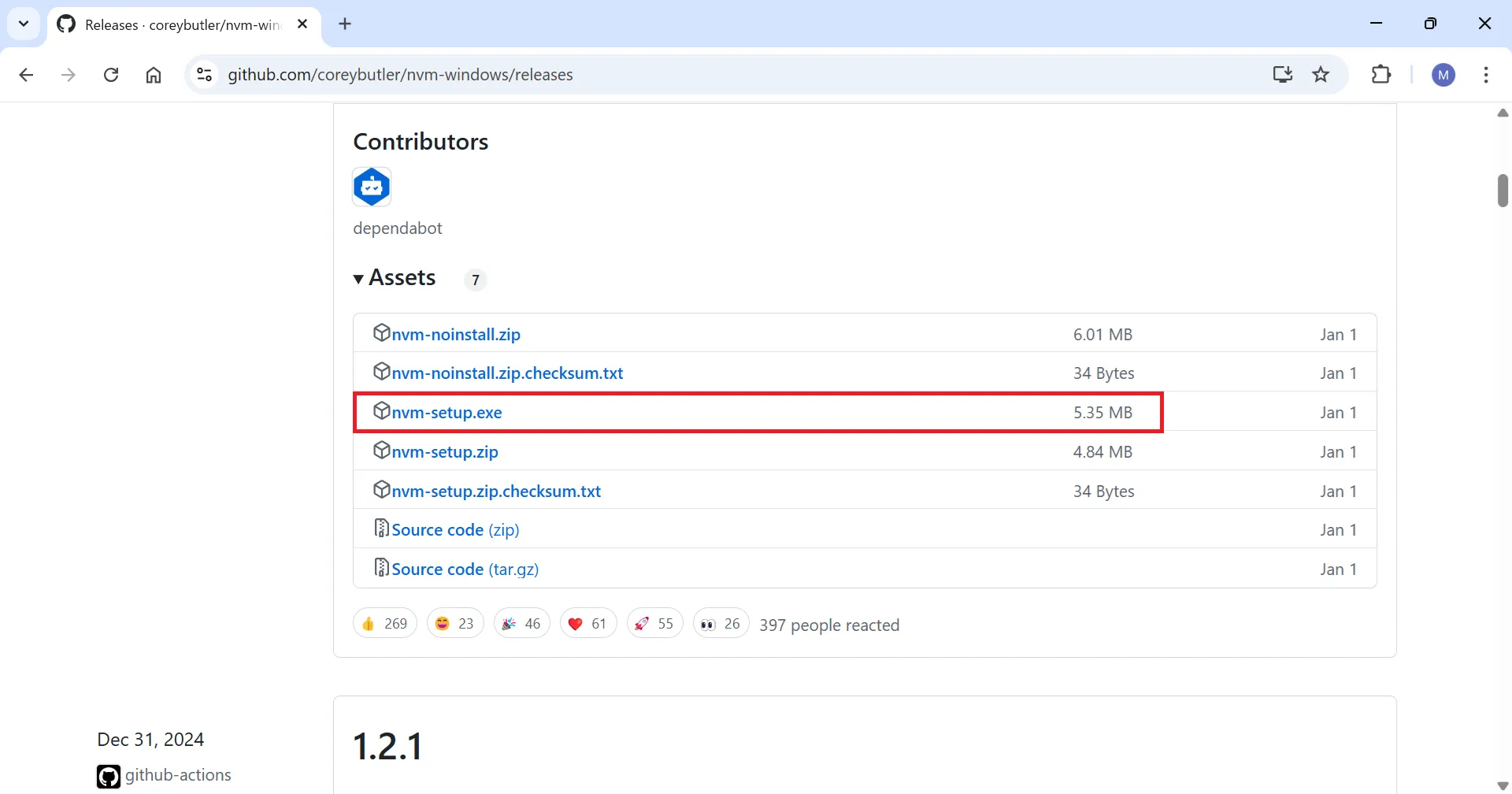Open the Chrome three-dot menu
This screenshot has height=794, width=1512.
tap(1486, 75)
